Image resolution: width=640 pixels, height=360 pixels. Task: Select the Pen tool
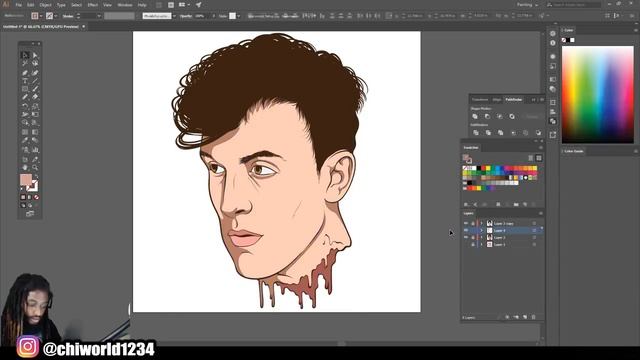click(x=25, y=73)
